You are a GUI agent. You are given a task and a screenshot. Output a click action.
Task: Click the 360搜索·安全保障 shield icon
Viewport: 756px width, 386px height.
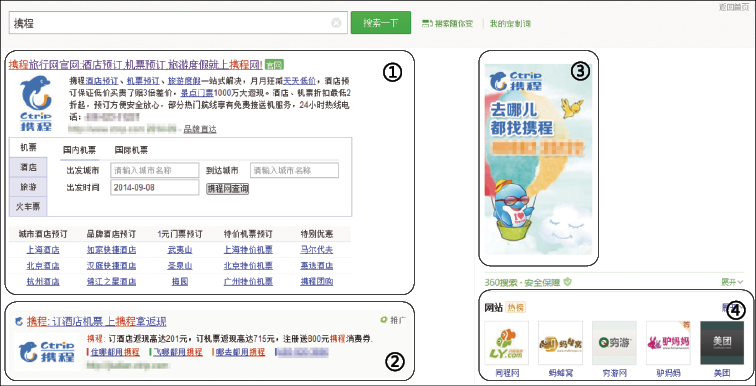pyautogui.click(x=567, y=282)
